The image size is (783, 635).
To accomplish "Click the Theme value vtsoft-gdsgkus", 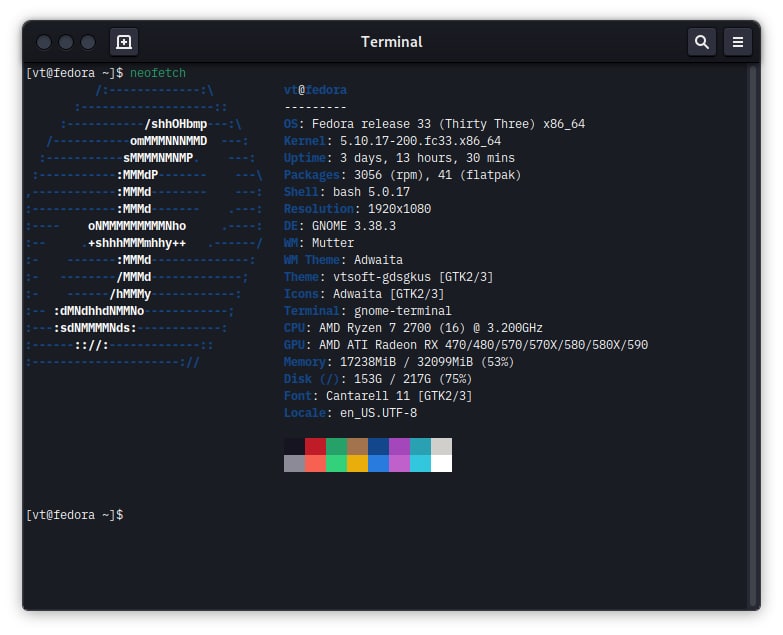I will click(382, 277).
